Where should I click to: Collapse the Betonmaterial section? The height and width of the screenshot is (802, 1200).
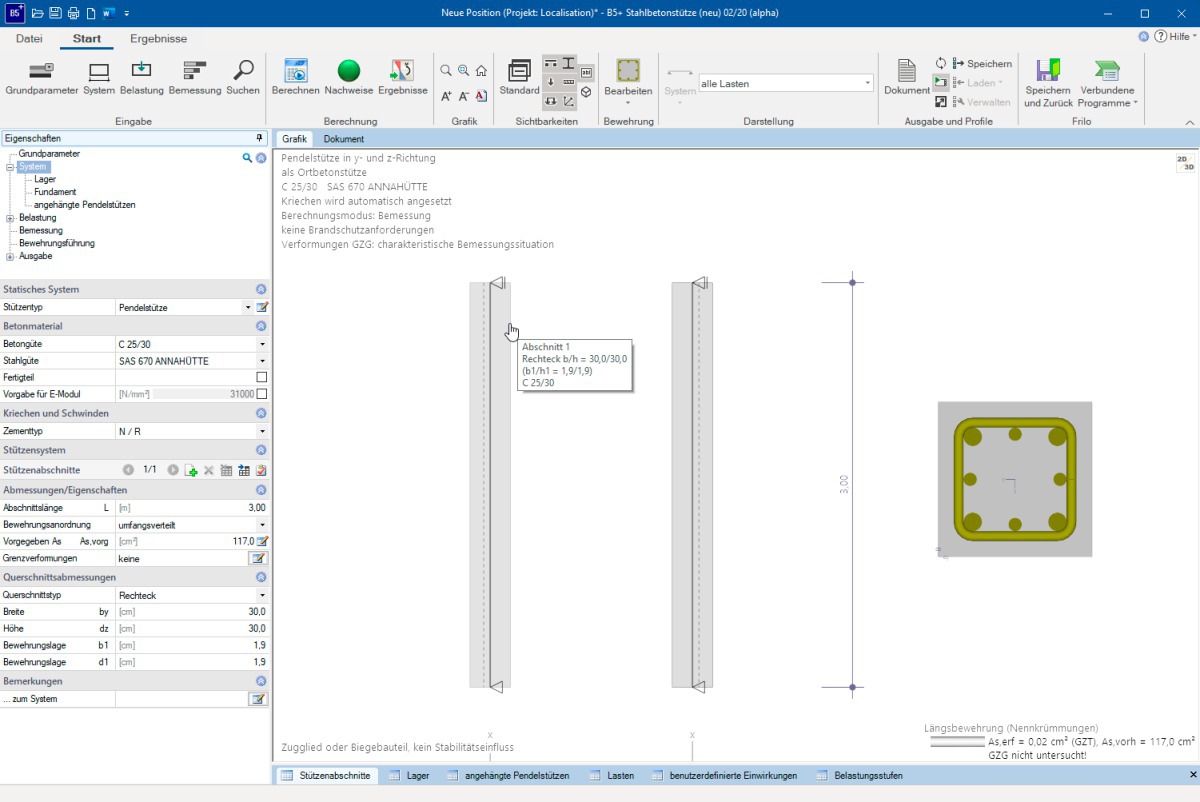261,326
